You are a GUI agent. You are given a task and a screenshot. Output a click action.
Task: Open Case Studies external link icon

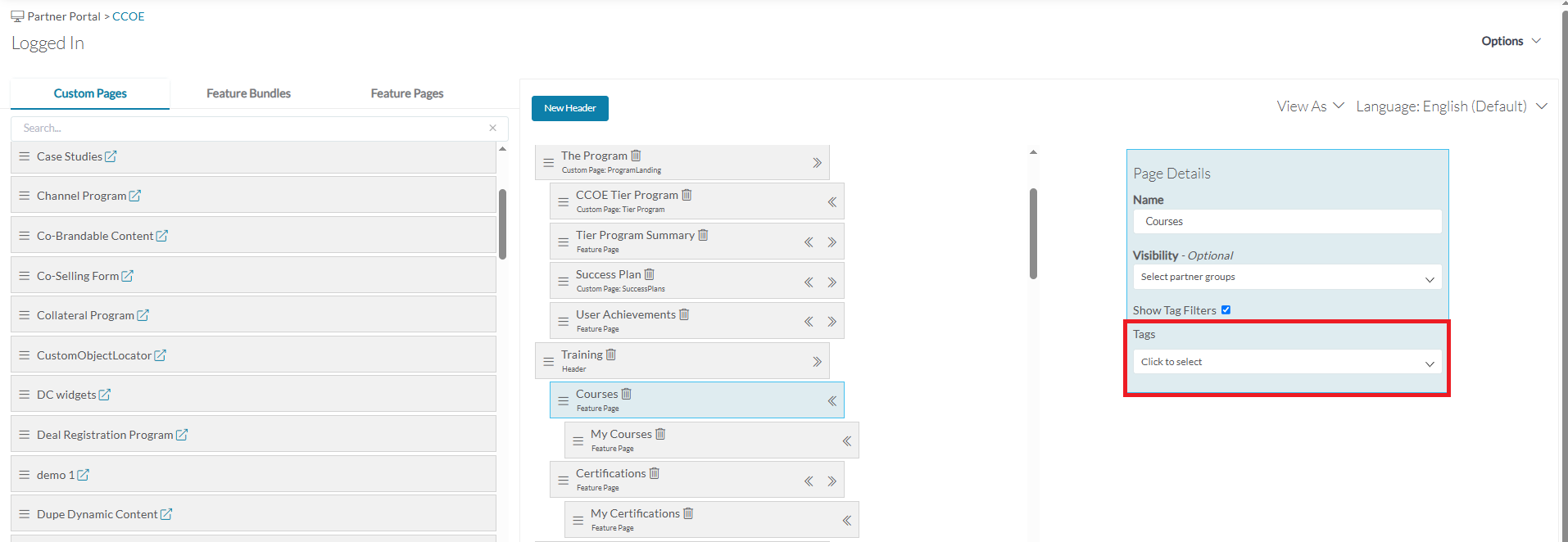(x=111, y=156)
